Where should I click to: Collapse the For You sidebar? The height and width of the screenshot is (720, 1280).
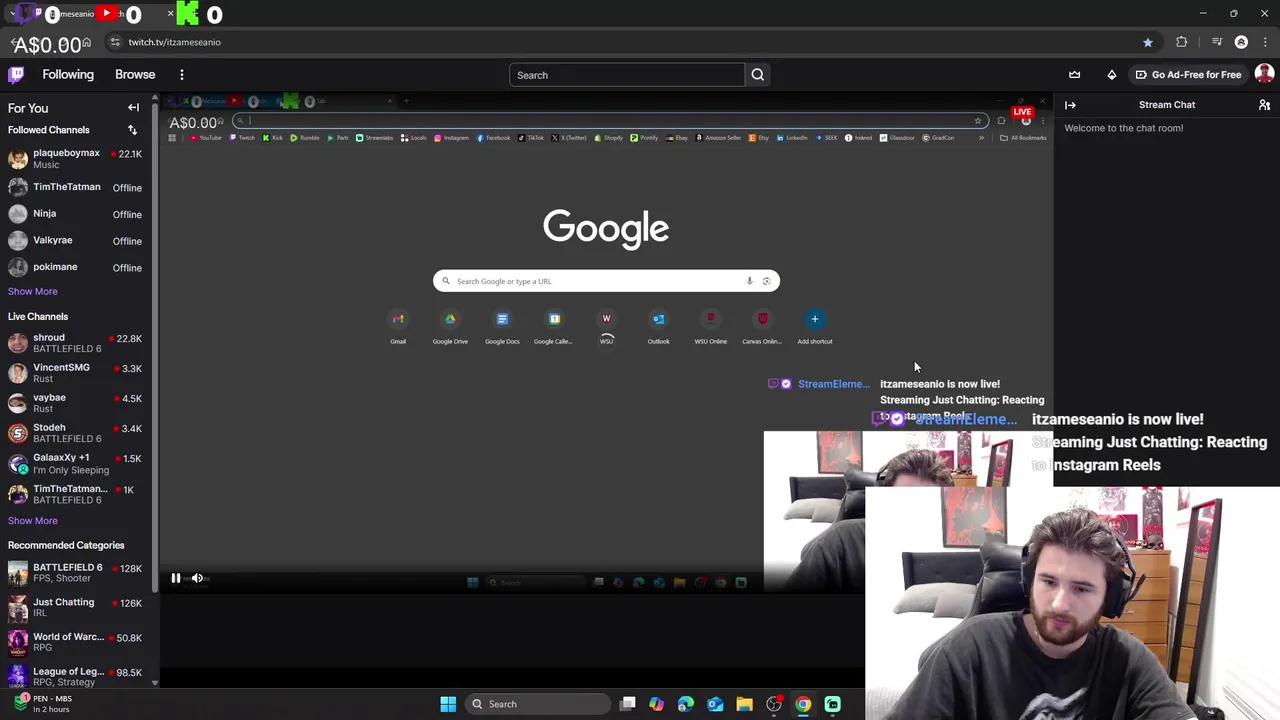pos(133,108)
